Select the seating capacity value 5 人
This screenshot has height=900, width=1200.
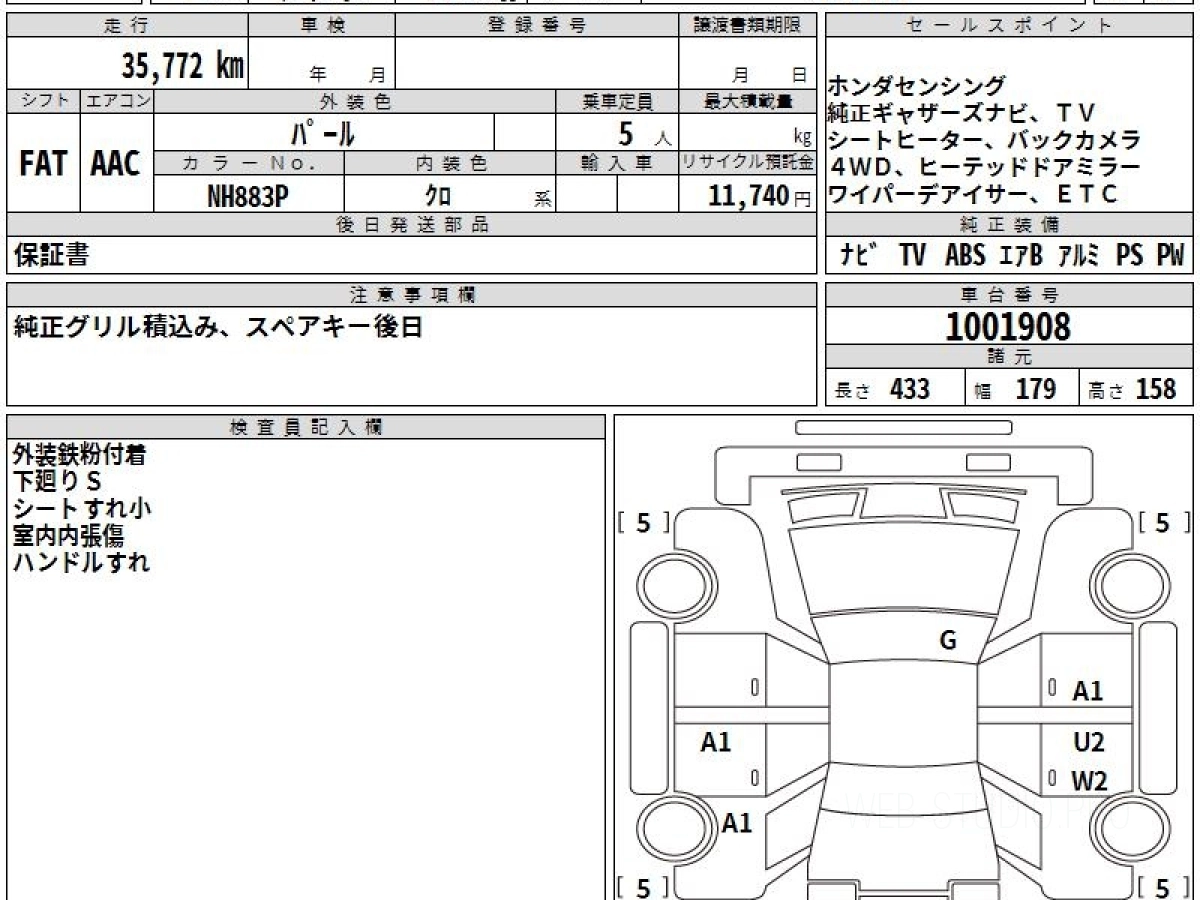click(x=645, y=133)
